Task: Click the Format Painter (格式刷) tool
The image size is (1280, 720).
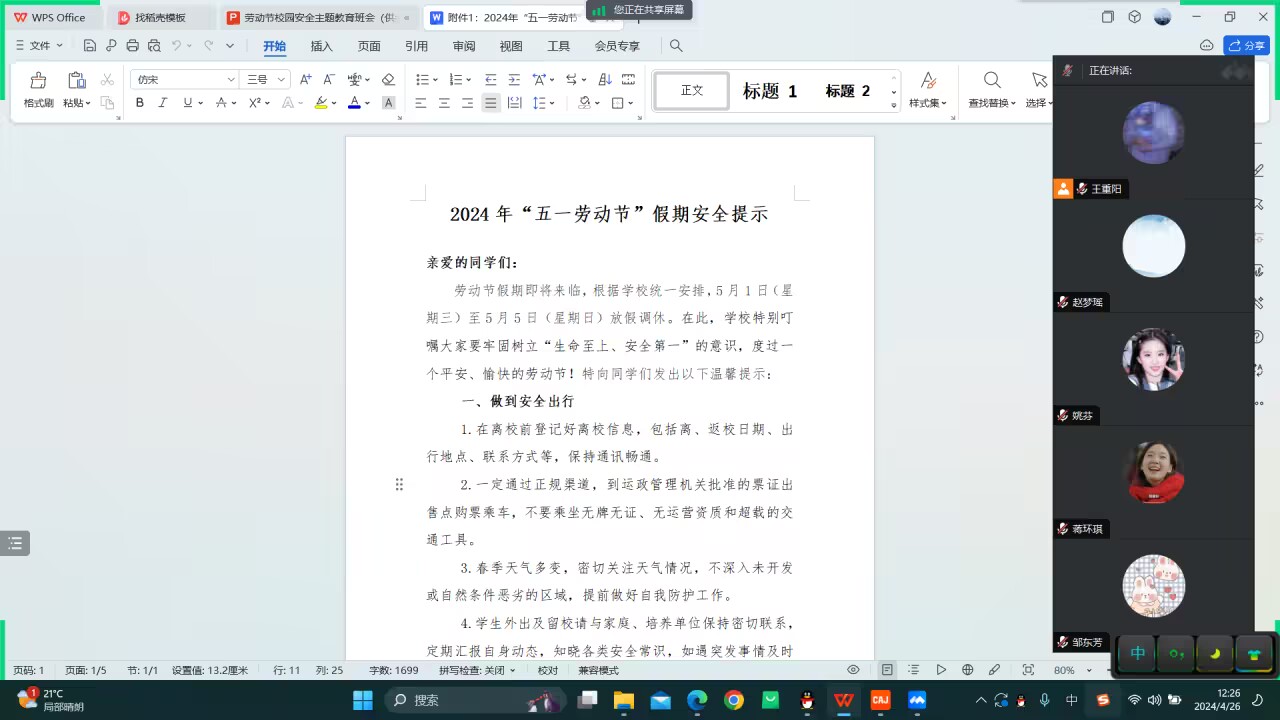Action: tap(38, 89)
